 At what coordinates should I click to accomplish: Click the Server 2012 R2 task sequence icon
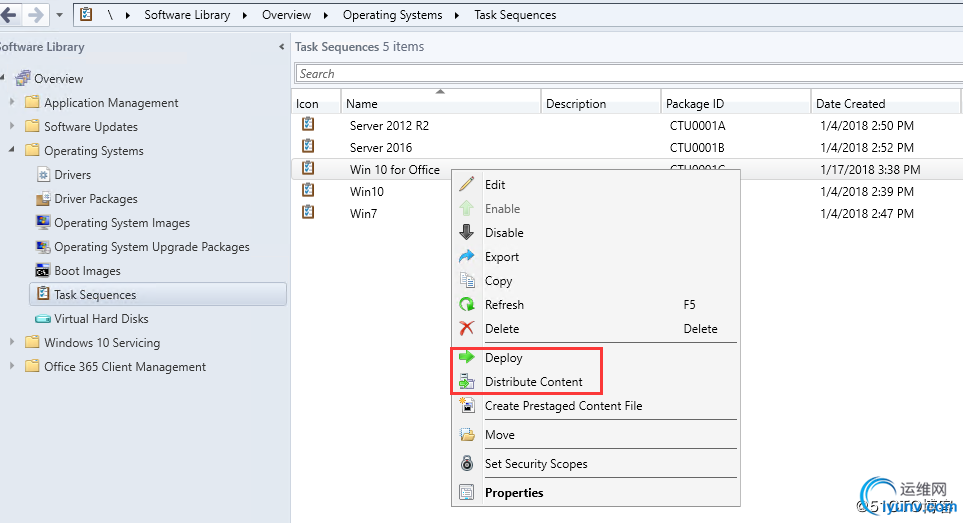[308, 125]
